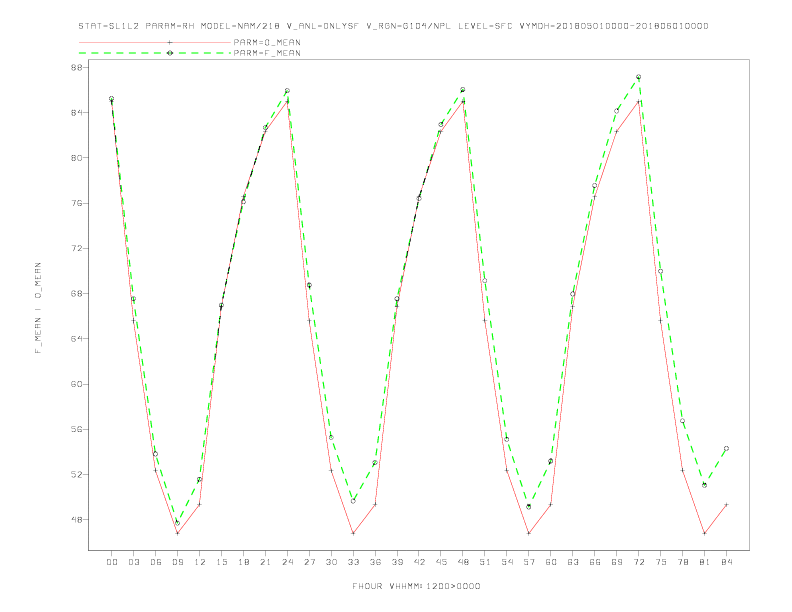792x612 pixels.
Task: Click the PARM=O_MEAN legend label
Action: click(267, 42)
